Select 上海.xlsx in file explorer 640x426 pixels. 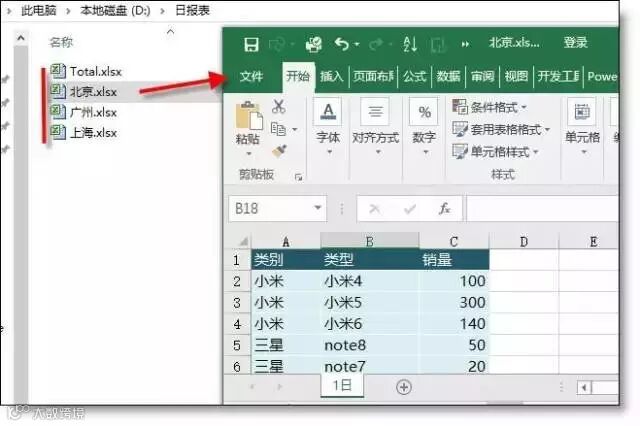click(84, 133)
